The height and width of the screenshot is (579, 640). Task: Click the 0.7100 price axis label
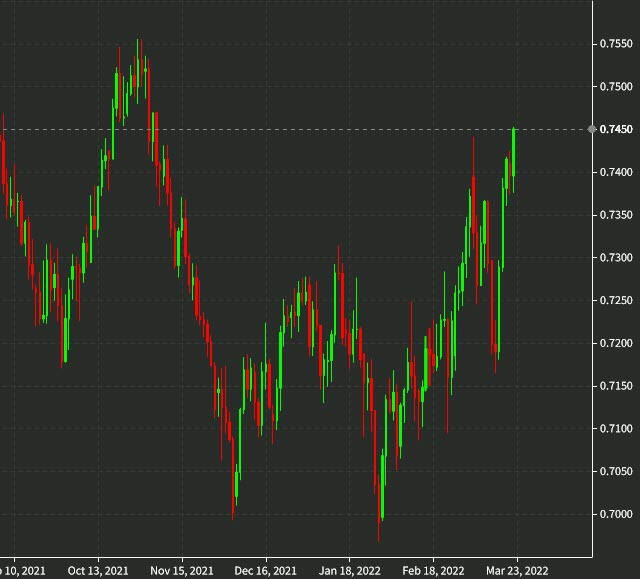click(x=616, y=428)
